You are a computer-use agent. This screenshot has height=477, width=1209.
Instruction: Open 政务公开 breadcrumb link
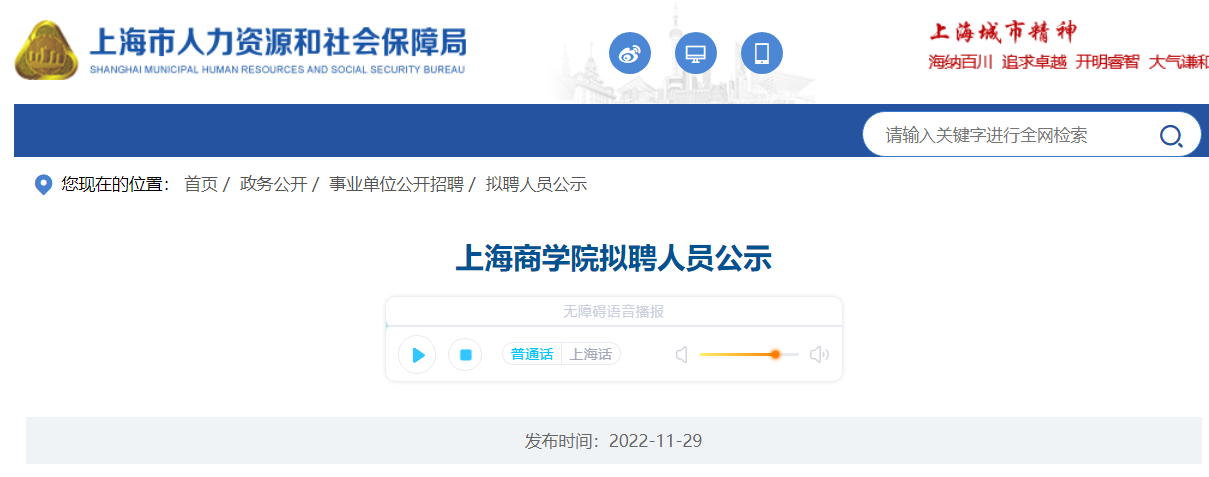pyautogui.click(x=273, y=184)
